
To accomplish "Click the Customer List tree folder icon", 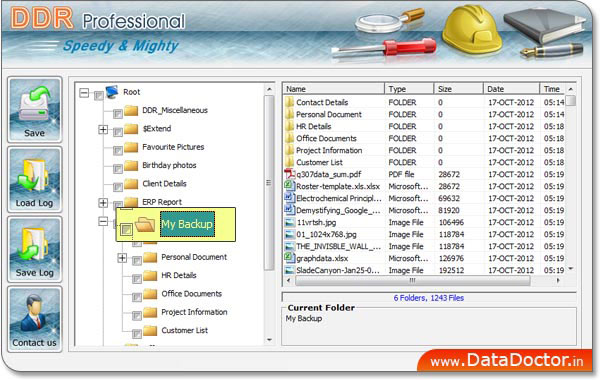I will [150, 331].
